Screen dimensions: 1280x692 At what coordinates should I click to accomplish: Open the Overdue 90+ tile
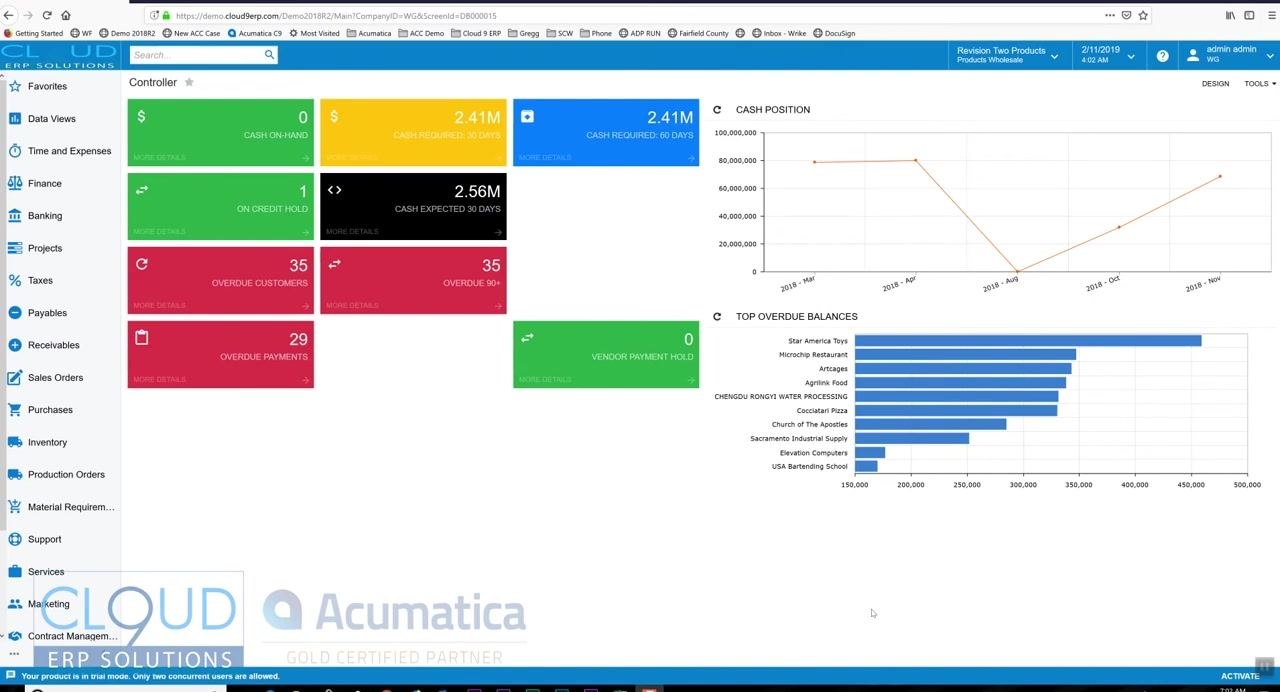(413, 280)
